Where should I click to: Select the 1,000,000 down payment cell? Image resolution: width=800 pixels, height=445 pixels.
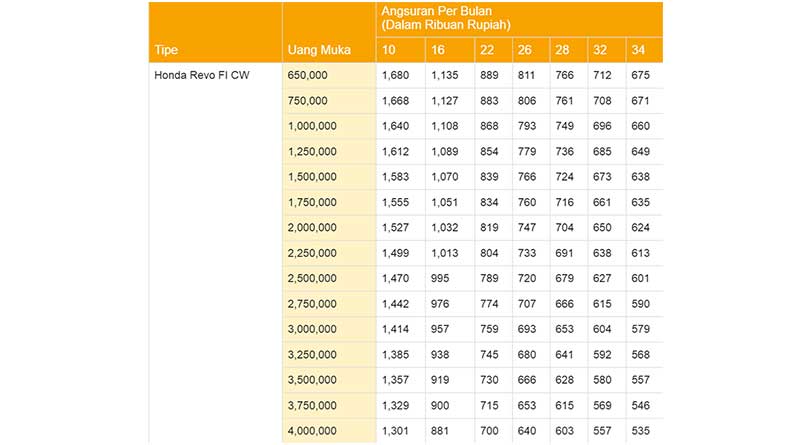click(x=312, y=126)
